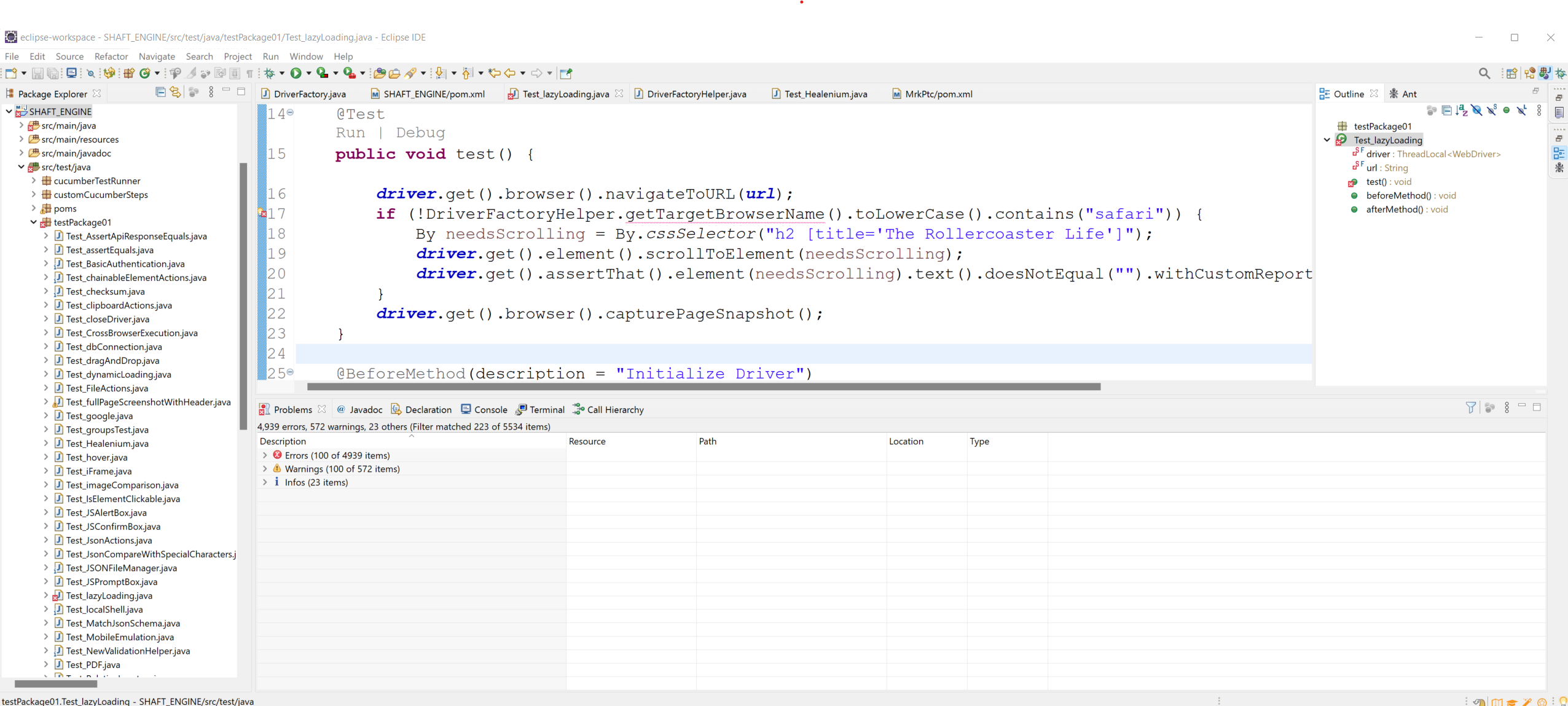Open the Open Perspective icon
Viewport: 1568px width, 706px height.
[1512, 73]
